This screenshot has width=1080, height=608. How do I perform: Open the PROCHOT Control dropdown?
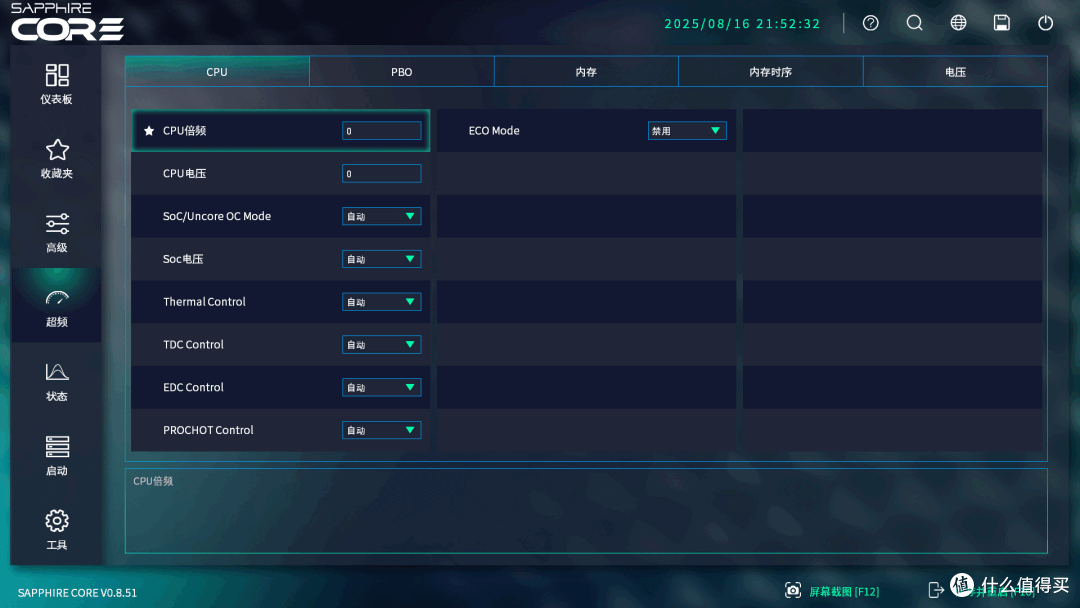click(382, 430)
